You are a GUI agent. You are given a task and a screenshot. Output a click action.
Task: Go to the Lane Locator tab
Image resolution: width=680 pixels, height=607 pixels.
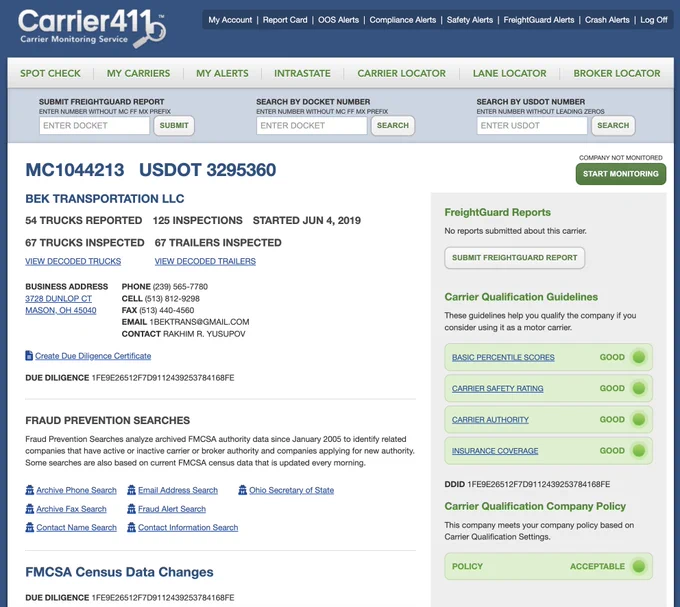510,73
